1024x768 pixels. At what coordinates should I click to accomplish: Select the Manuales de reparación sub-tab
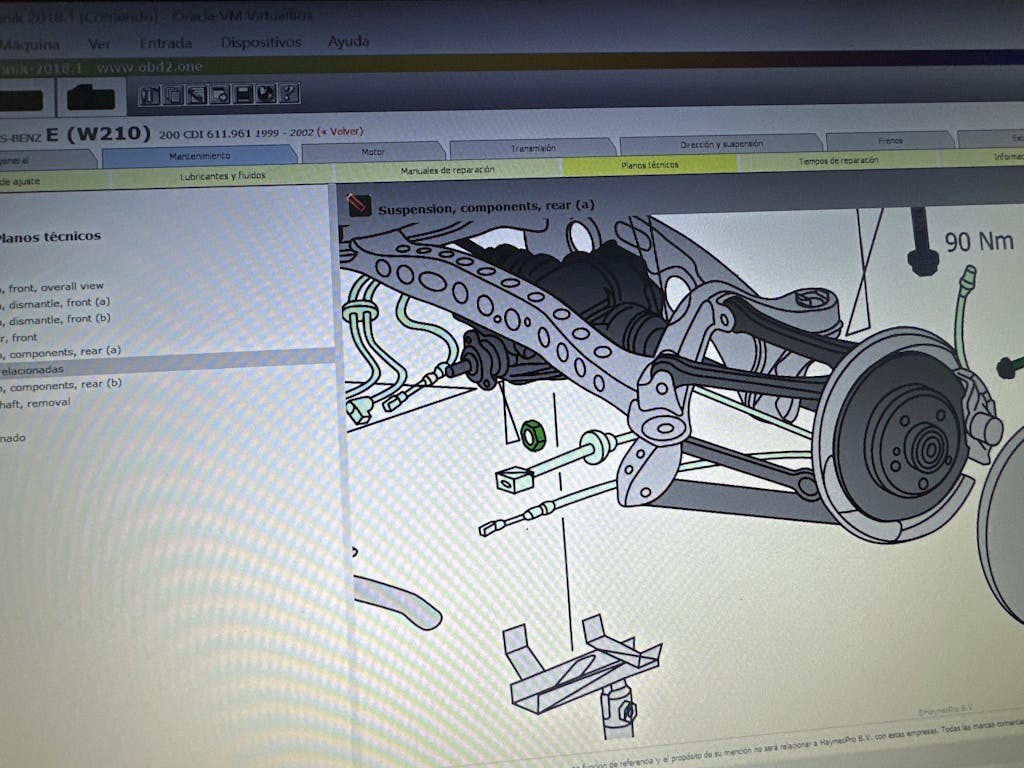[447, 170]
